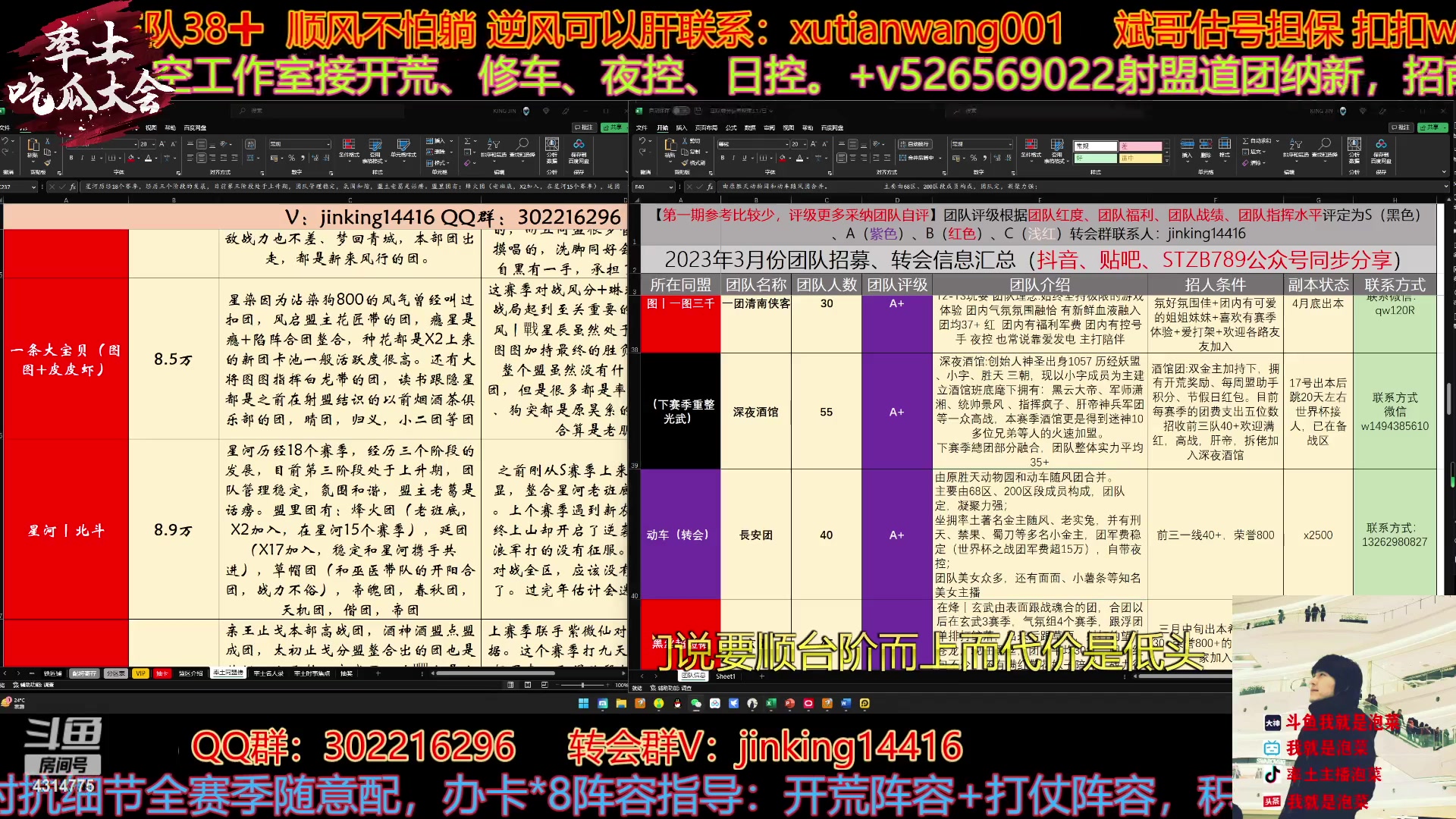Toggle Page Layout view in left Excel status bar
Screen dimensions: 1456x819
click(528, 685)
